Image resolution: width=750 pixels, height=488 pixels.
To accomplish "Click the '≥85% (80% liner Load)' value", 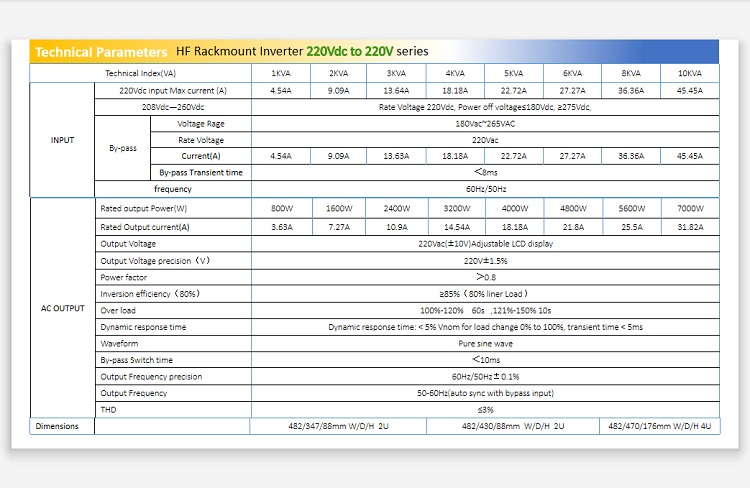I will point(484,294).
